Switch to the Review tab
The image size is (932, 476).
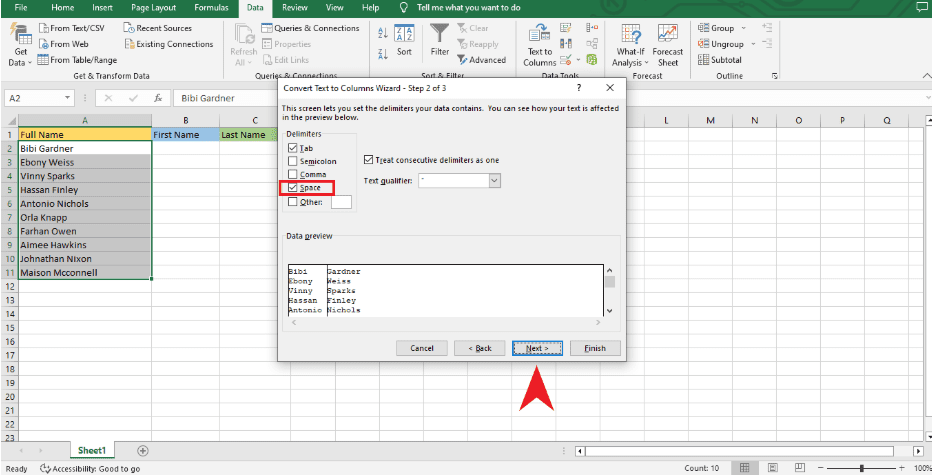tap(295, 8)
